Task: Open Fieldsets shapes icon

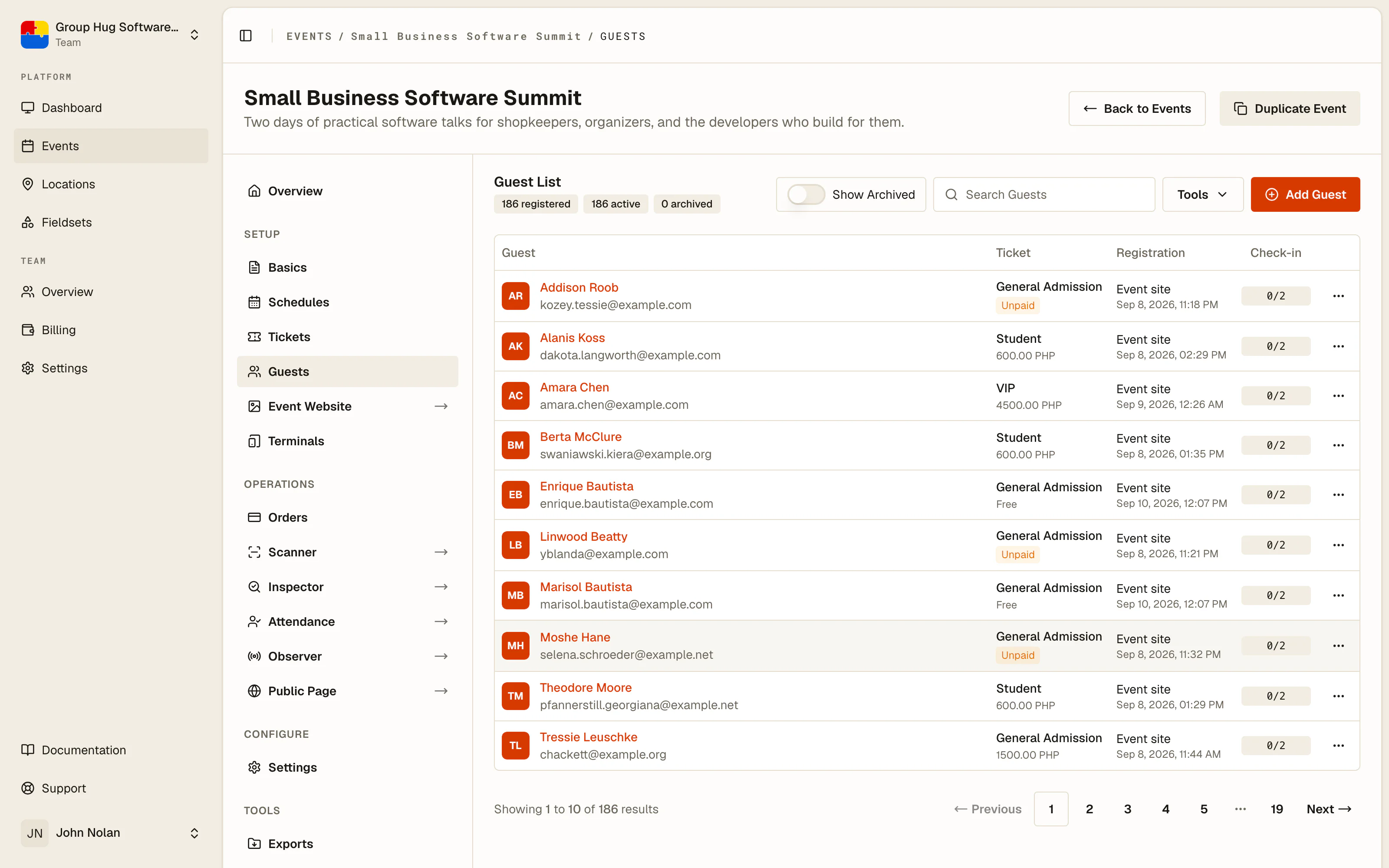Action: pyautogui.click(x=27, y=222)
